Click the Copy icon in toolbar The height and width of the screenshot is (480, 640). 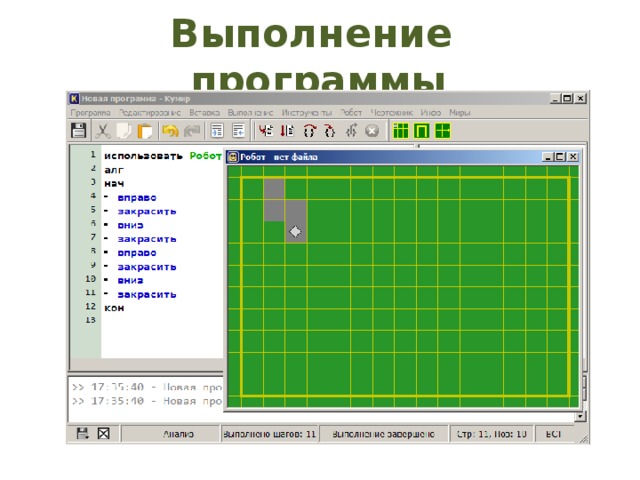pos(123,131)
